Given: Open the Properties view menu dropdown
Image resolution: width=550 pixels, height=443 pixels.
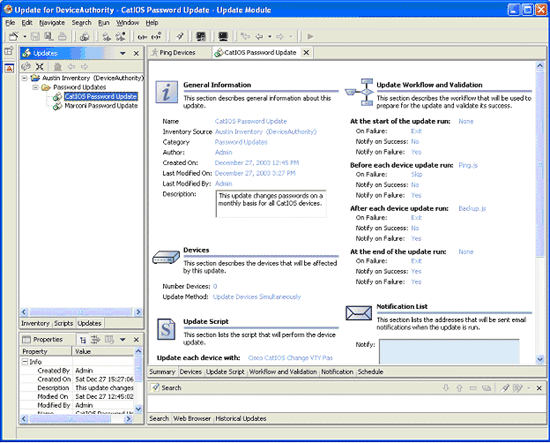Looking at the screenshot, I should pos(122,340).
